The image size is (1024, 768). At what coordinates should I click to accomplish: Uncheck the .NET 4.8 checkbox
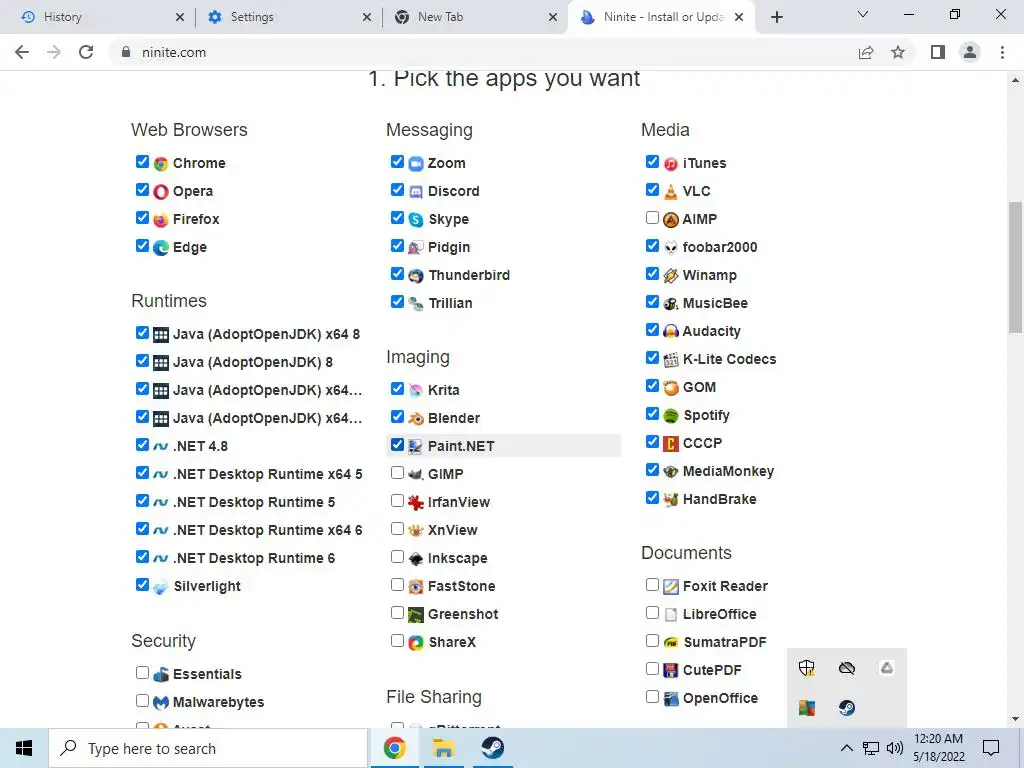142,444
